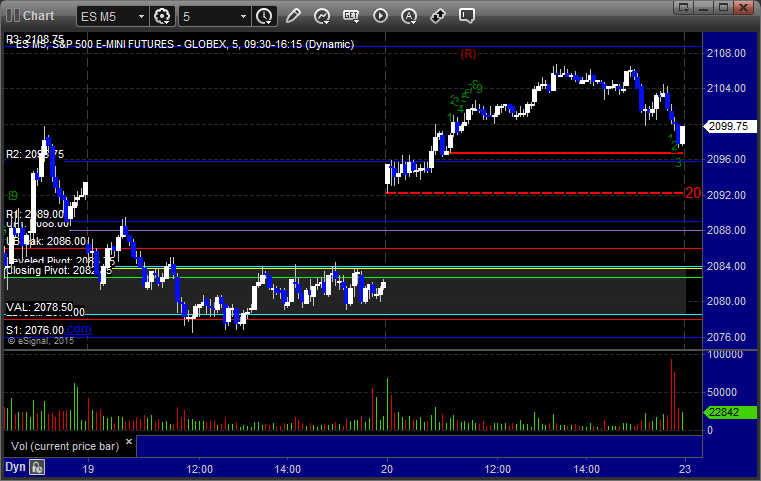Image resolution: width=761 pixels, height=481 pixels.
Task: Click the eSignal, 2015 copyright text
Action: tap(41, 341)
